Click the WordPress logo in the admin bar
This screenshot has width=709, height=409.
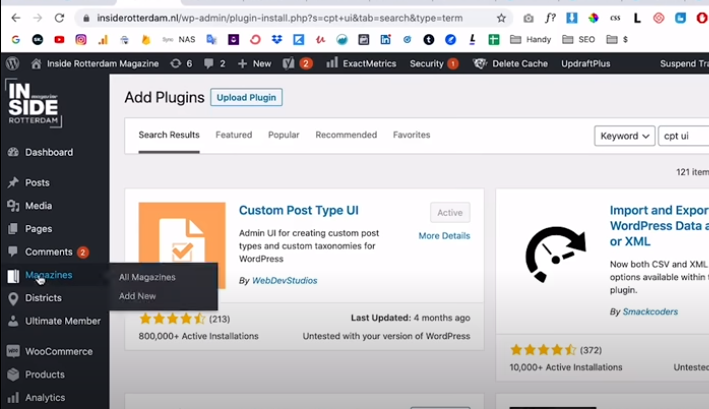pos(12,63)
